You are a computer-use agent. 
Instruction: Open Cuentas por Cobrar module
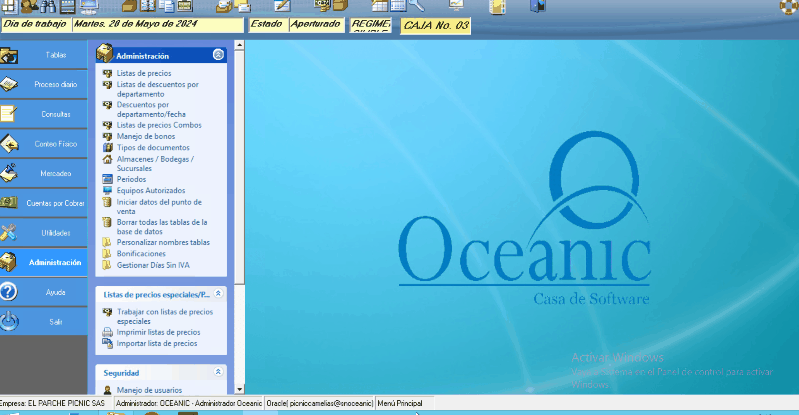55,203
